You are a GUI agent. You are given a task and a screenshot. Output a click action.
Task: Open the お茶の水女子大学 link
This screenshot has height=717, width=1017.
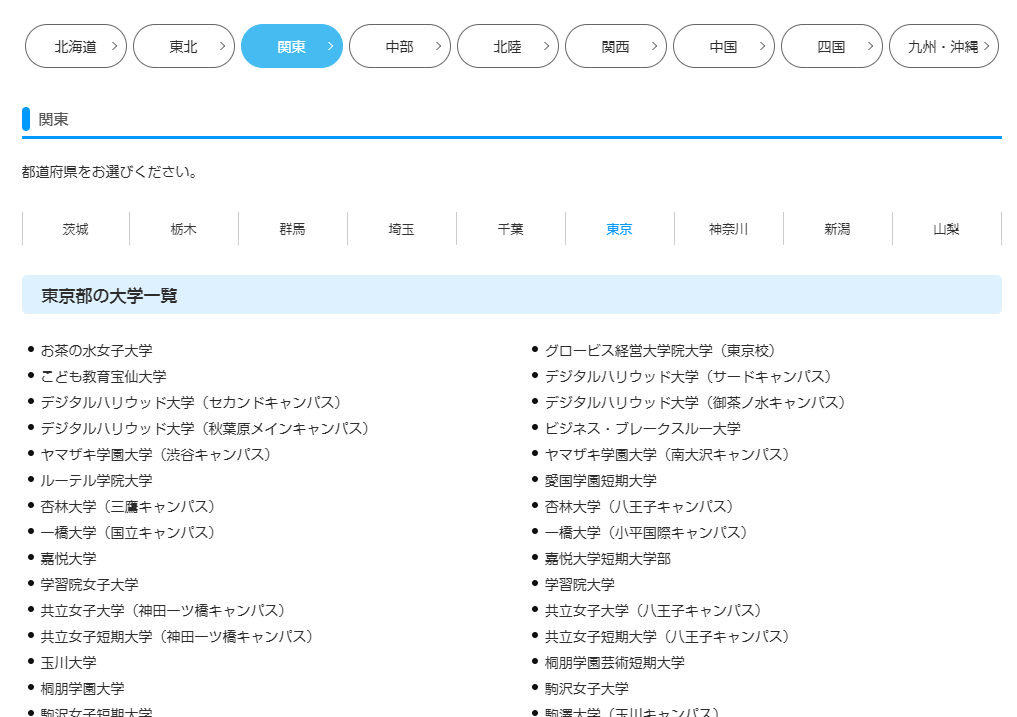[96, 351]
